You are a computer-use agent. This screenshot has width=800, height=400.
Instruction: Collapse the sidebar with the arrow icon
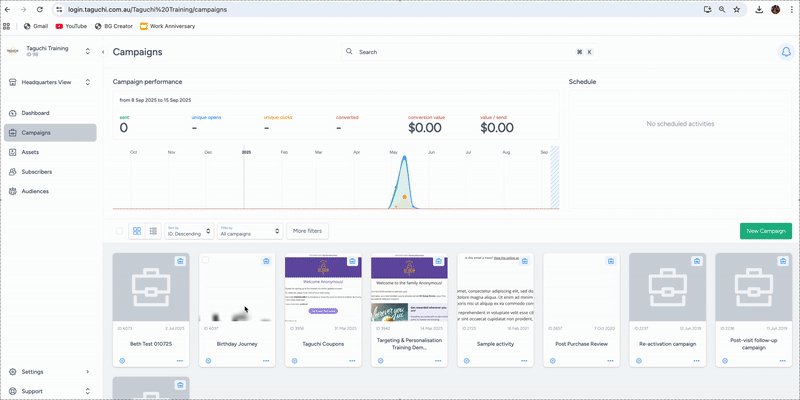(x=104, y=52)
